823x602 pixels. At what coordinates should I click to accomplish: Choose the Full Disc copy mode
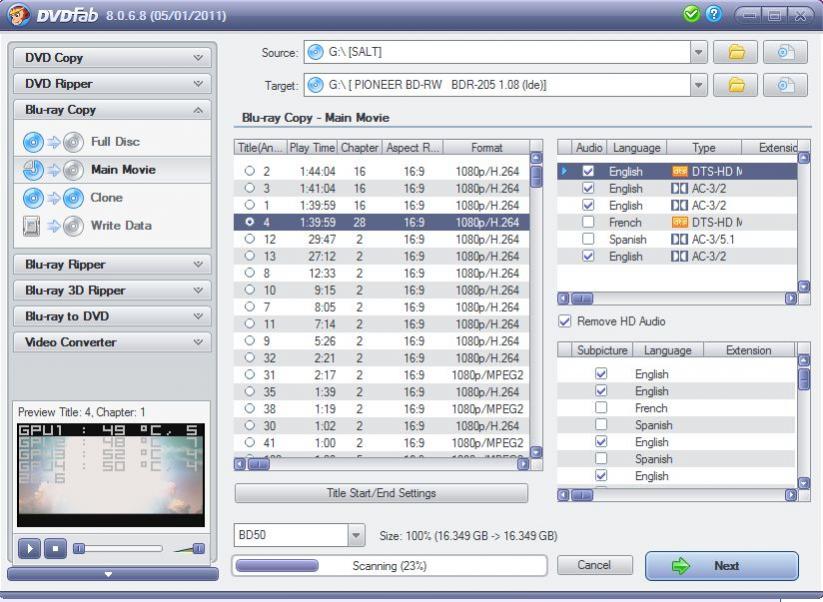pos(112,142)
